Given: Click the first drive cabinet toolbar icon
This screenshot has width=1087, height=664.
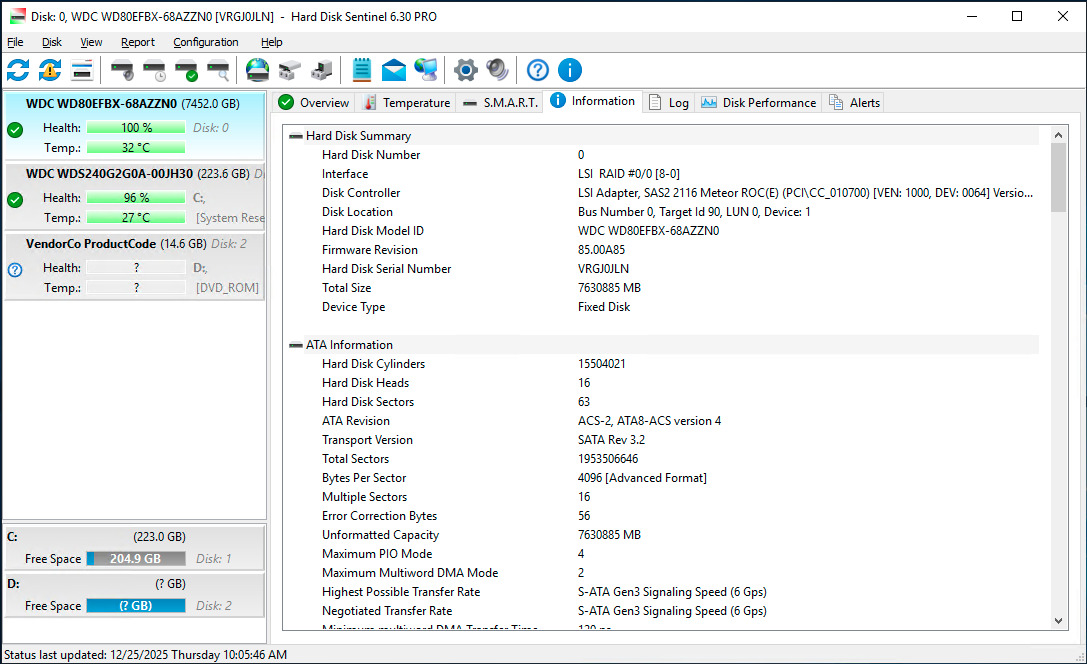Looking at the screenshot, I should pos(289,70).
